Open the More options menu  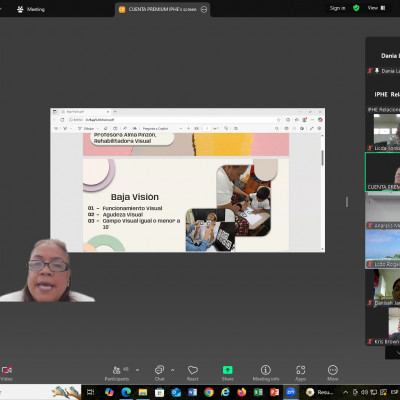pyautogui.click(x=333, y=373)
